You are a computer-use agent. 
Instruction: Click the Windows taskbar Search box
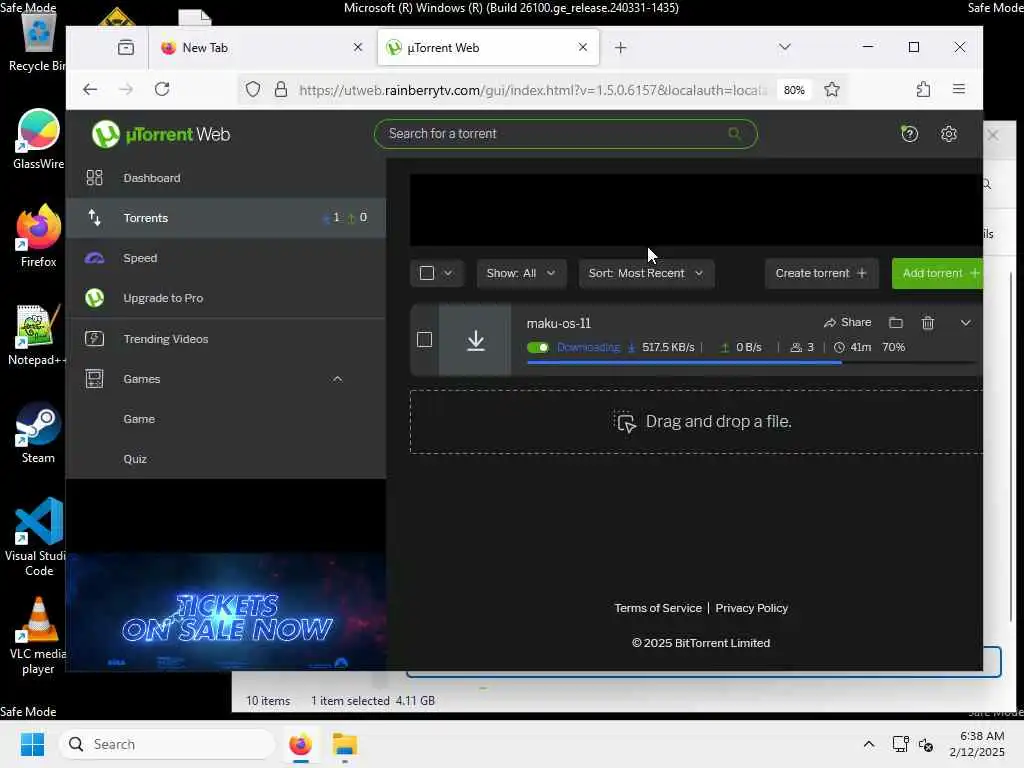pos(167,744)
